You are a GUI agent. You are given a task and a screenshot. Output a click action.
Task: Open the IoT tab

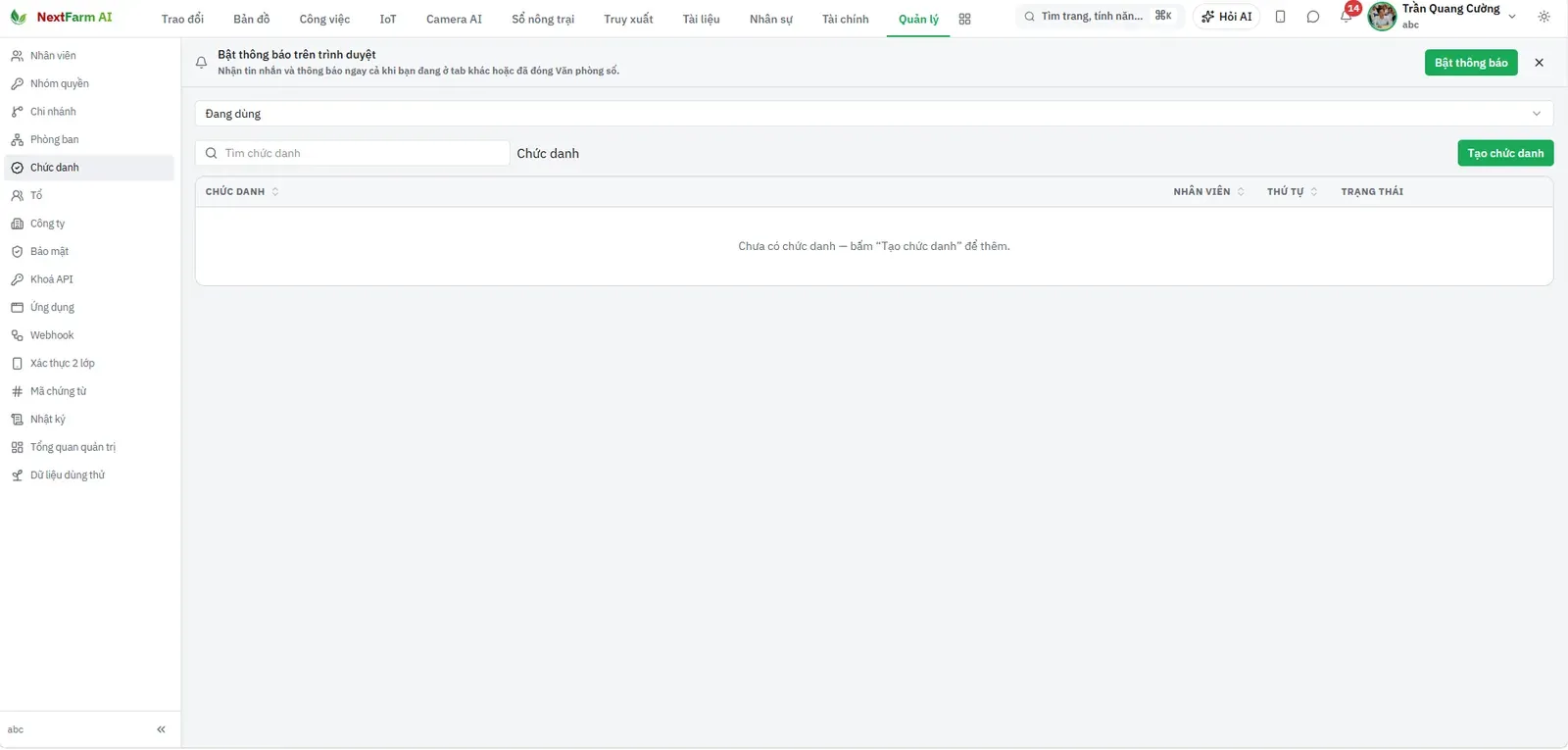[x=388, y=20]
